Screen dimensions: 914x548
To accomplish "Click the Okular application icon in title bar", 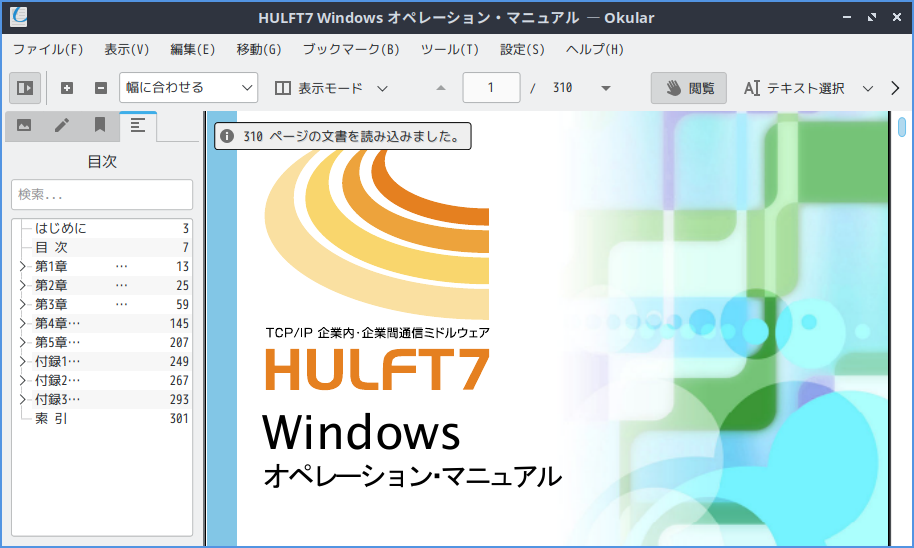I will [19, 16].
